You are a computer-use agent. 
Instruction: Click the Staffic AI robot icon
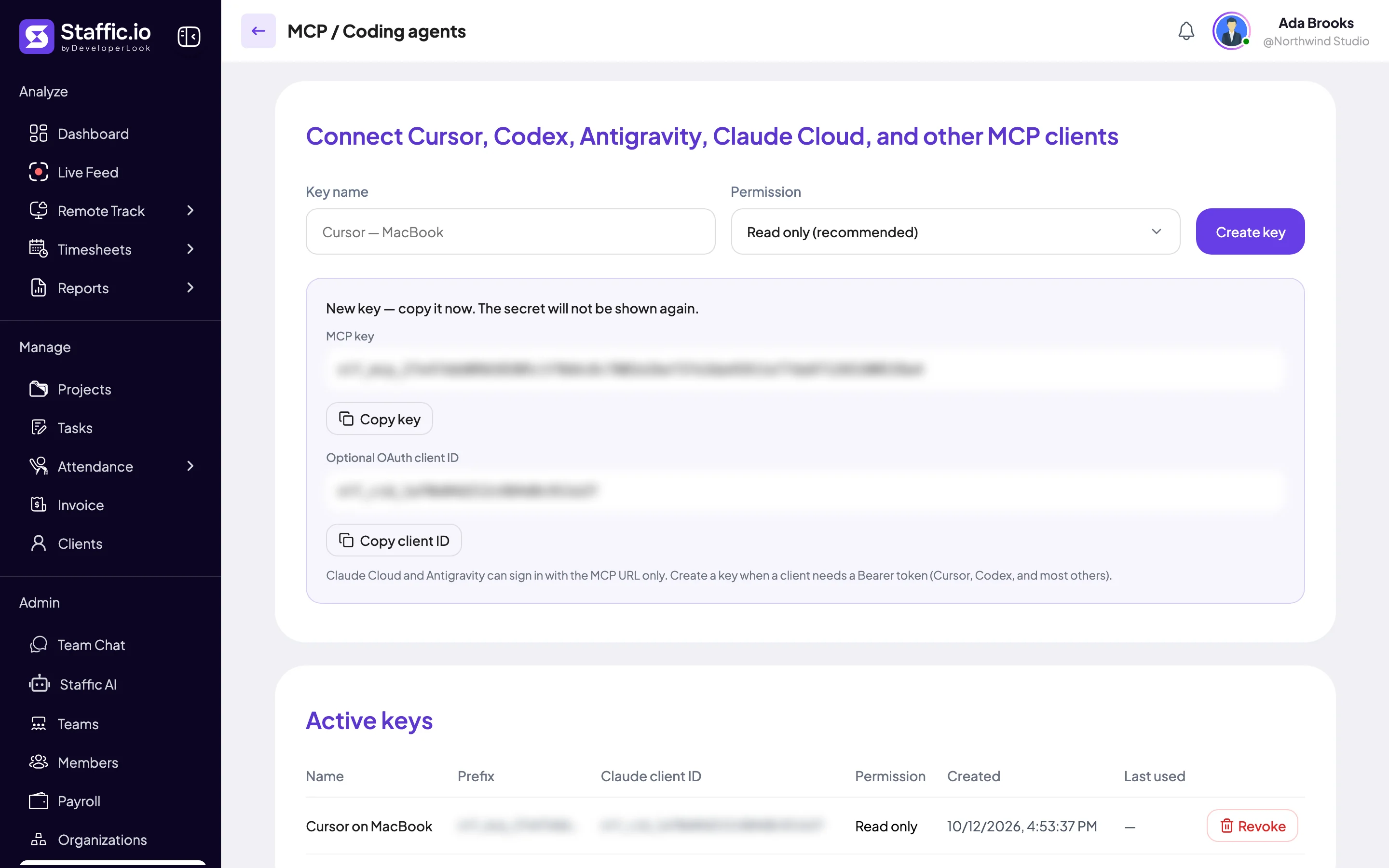(40, 684)
